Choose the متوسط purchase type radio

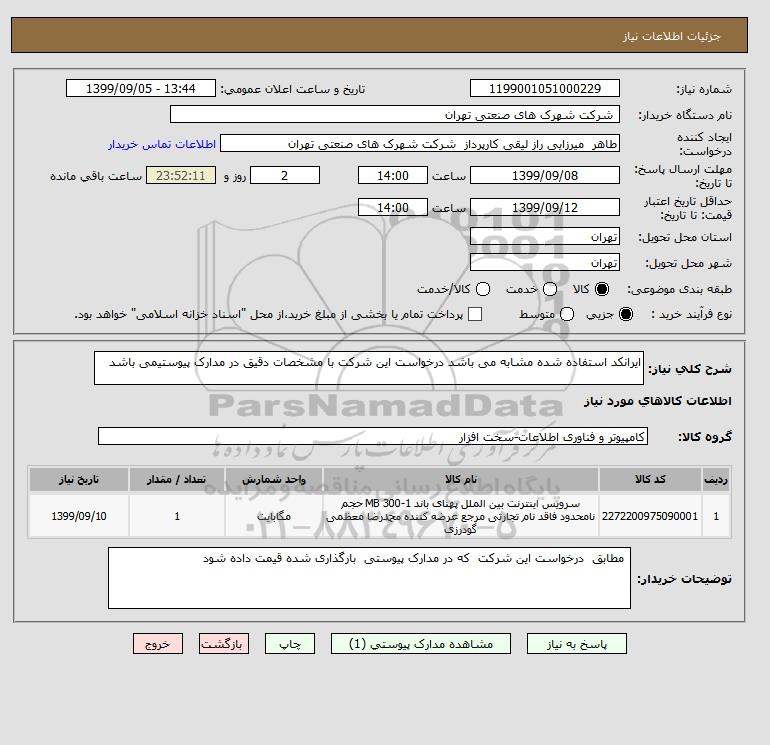(x=567, y=314)
